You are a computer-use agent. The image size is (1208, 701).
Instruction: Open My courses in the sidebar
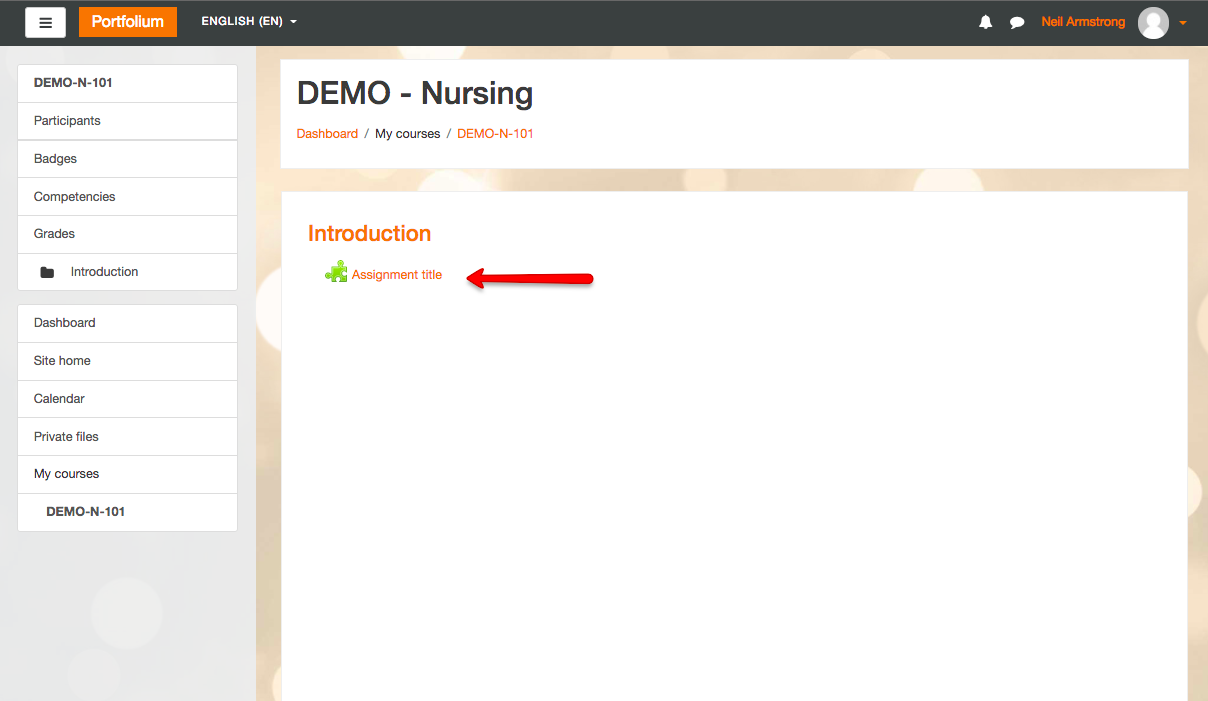(127, 474)
